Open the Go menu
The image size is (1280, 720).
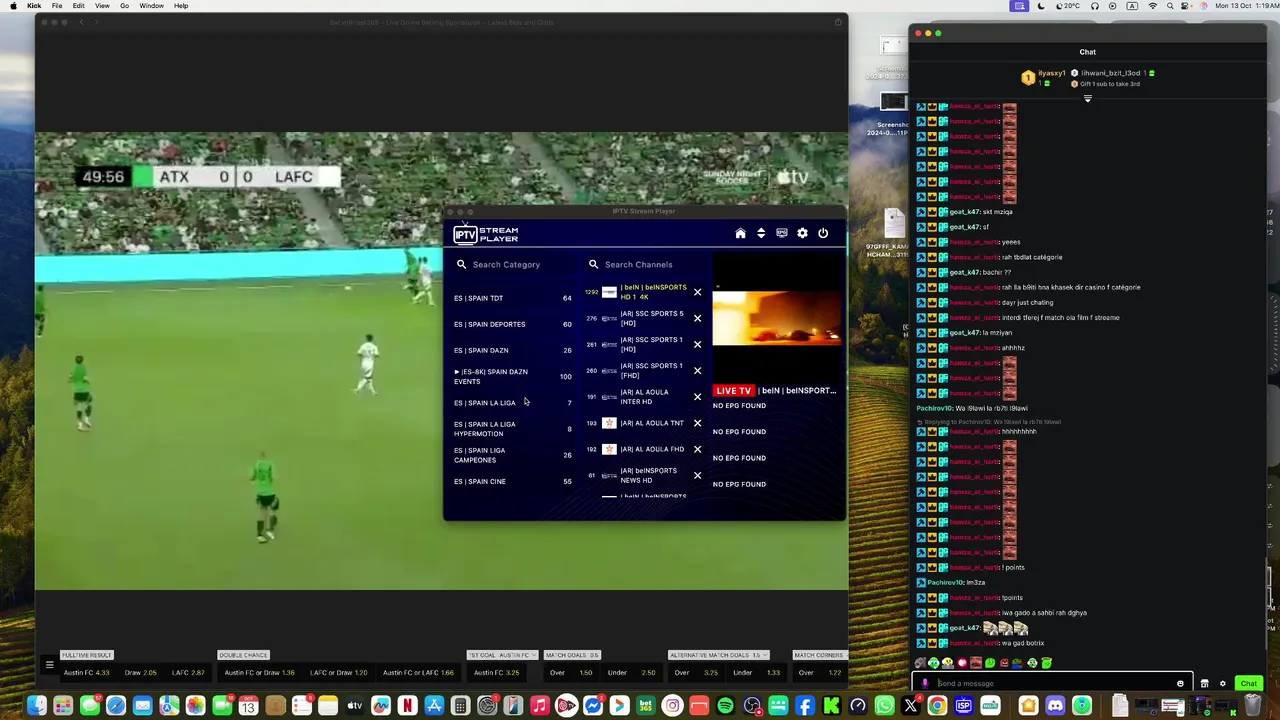point(124,6)
